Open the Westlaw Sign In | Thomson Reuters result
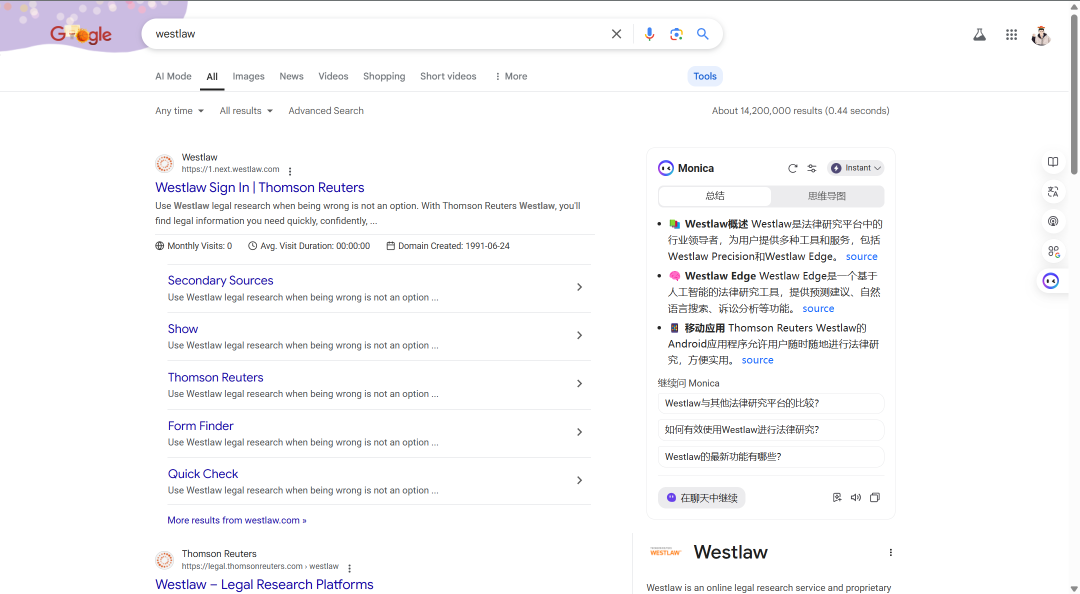Screen dimensions: 1080x594 coord(260,187)
